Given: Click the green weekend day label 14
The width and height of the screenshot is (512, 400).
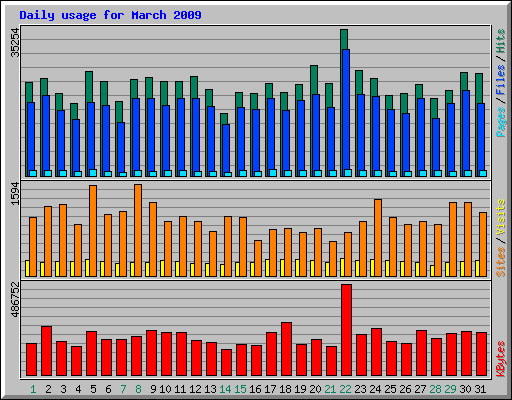Looking at the screenshot, I should click(x=225, y=389).
